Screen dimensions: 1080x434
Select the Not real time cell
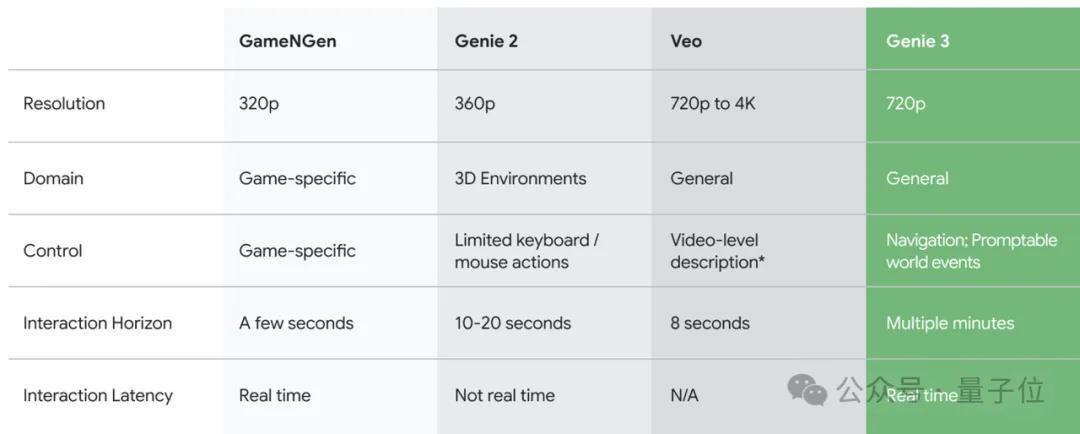coord(504,395)
